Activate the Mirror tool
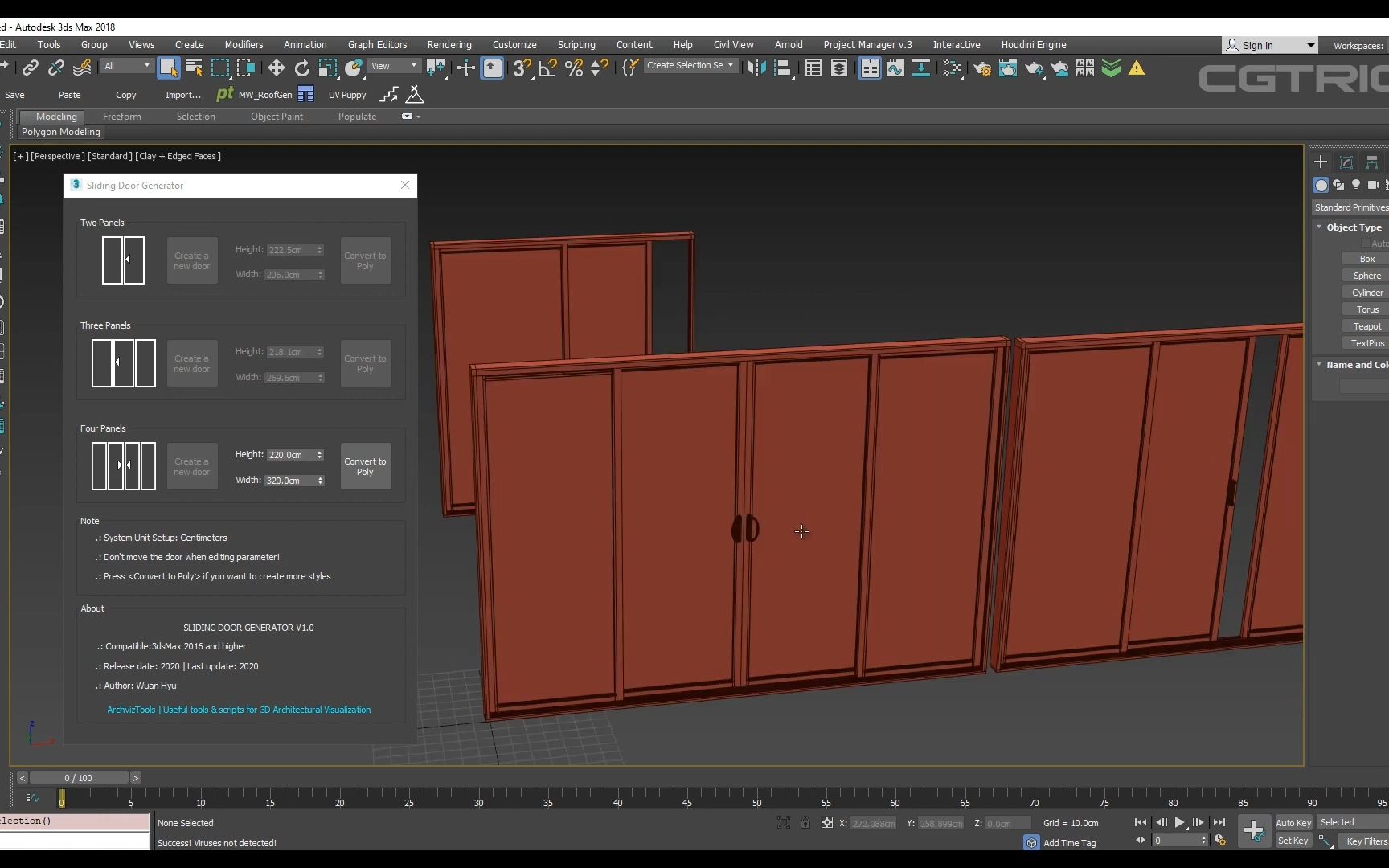Image resolution: width=1389 pixels, height=868 pixels. 756,68
